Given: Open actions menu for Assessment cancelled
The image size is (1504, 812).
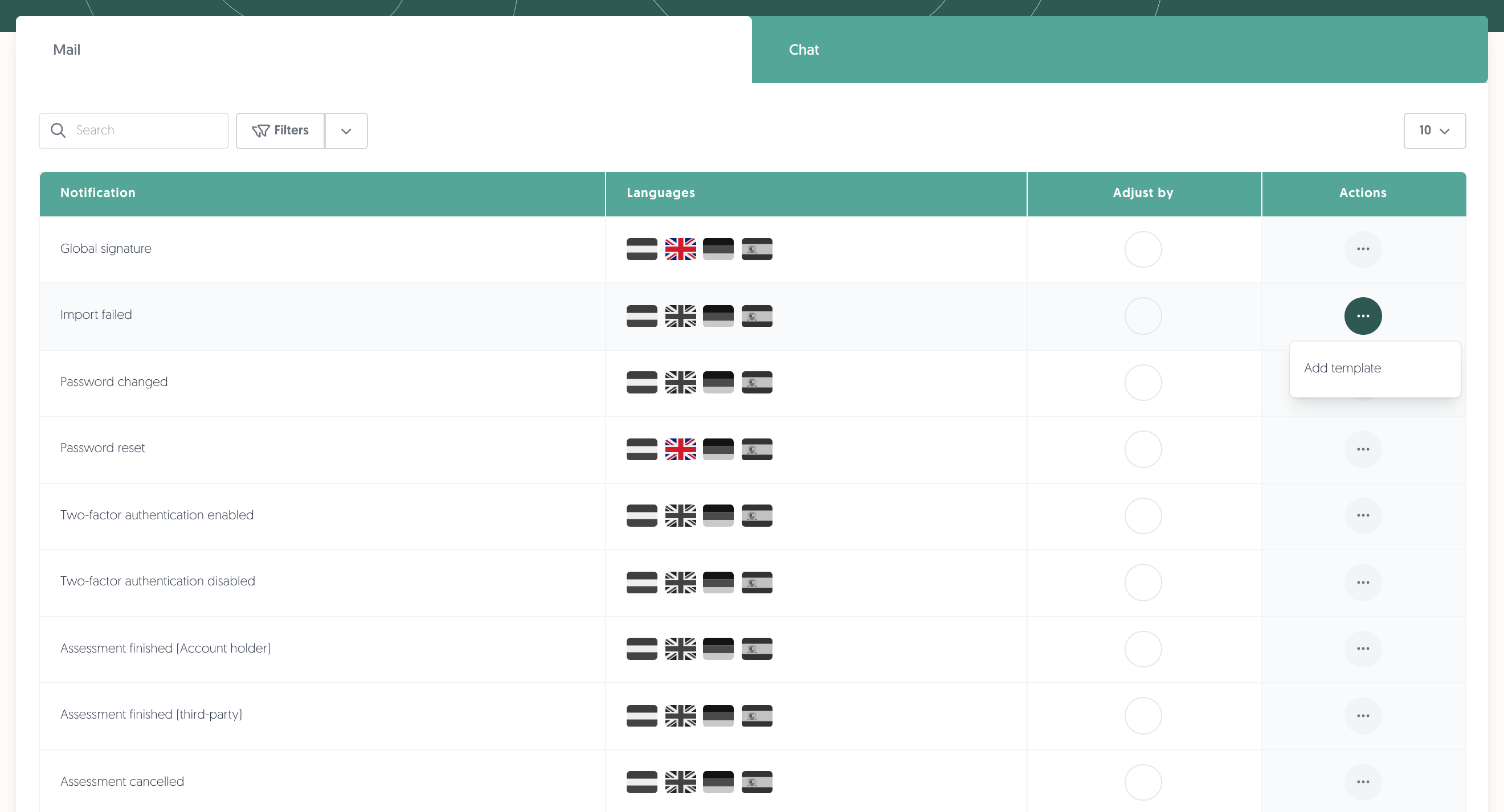Looking at the screenshot, I should tap(1363, 782).
